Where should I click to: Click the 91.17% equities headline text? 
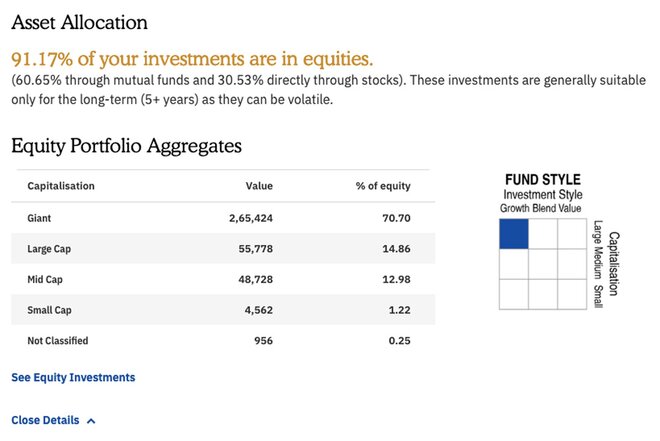tap(191, 58)
